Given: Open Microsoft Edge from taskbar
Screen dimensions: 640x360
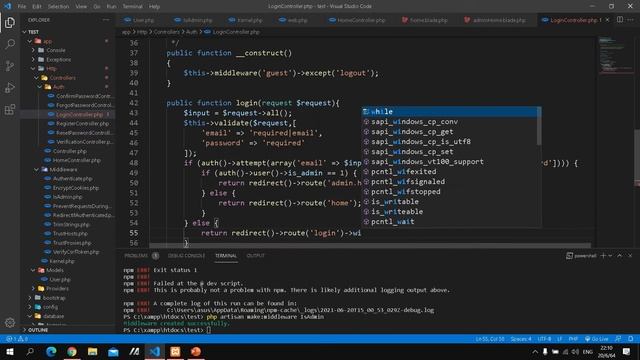Looking at the screenshot, I should pyautogui.click(x=51, y=351).
